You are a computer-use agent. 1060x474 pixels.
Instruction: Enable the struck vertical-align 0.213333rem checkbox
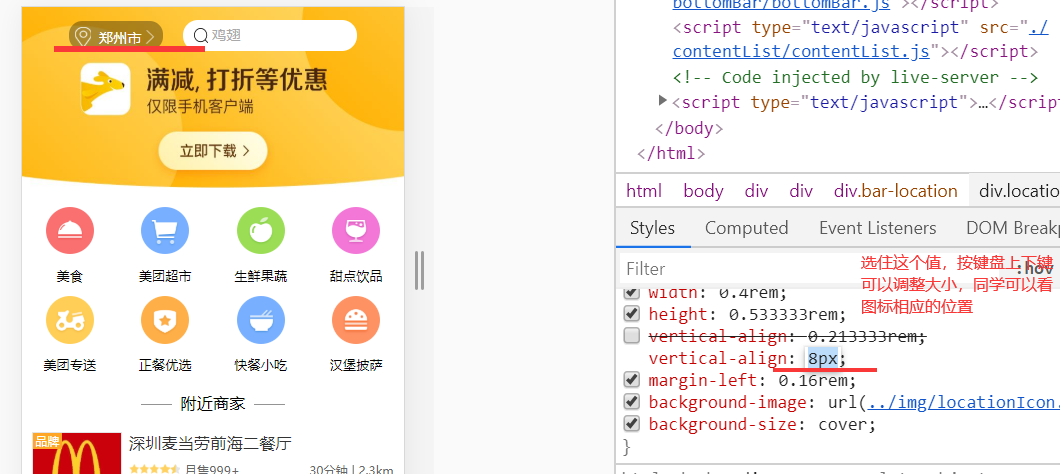click(x=631, y=335)
